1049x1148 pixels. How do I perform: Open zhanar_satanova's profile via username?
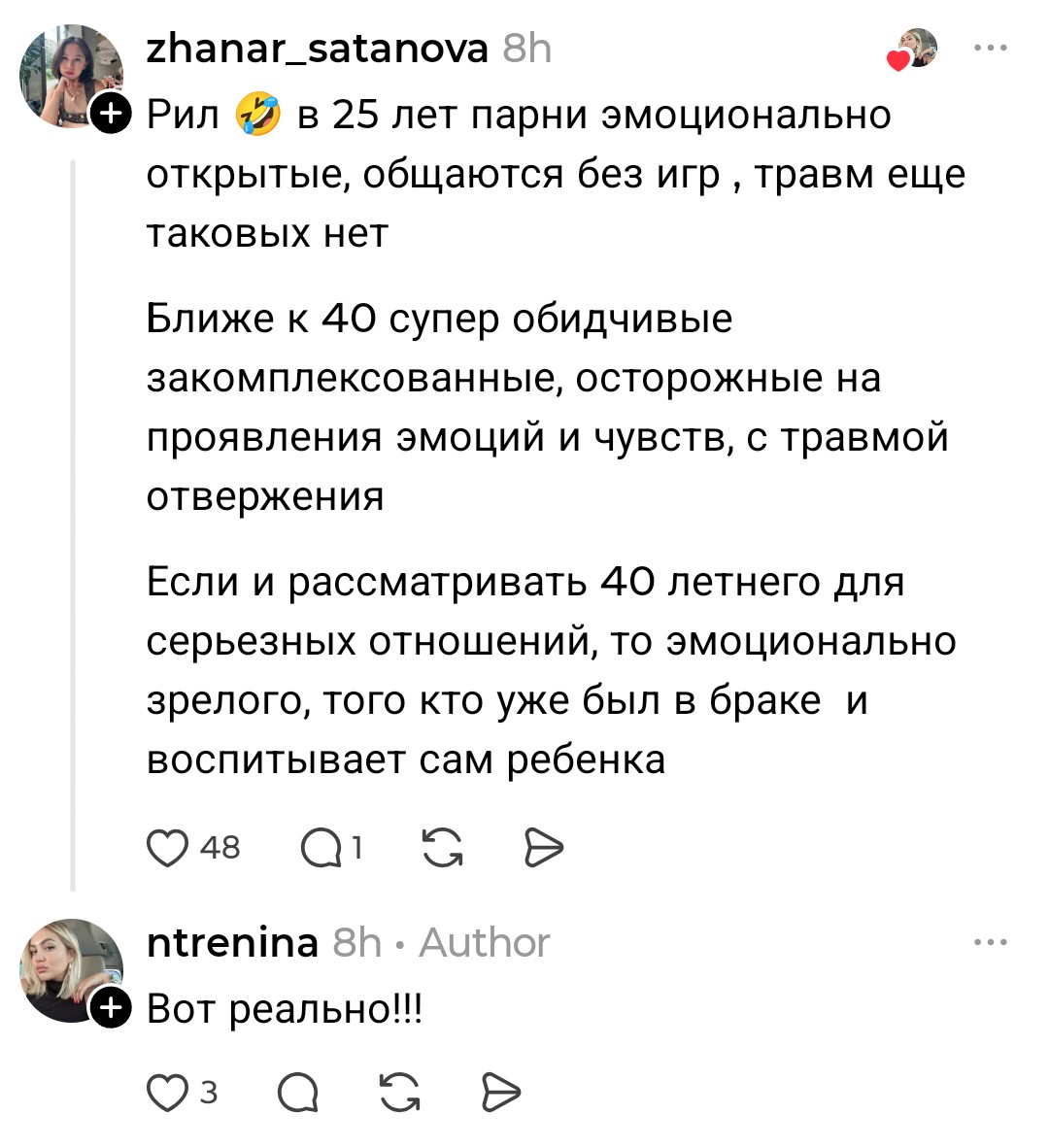(x=317, y=48)
